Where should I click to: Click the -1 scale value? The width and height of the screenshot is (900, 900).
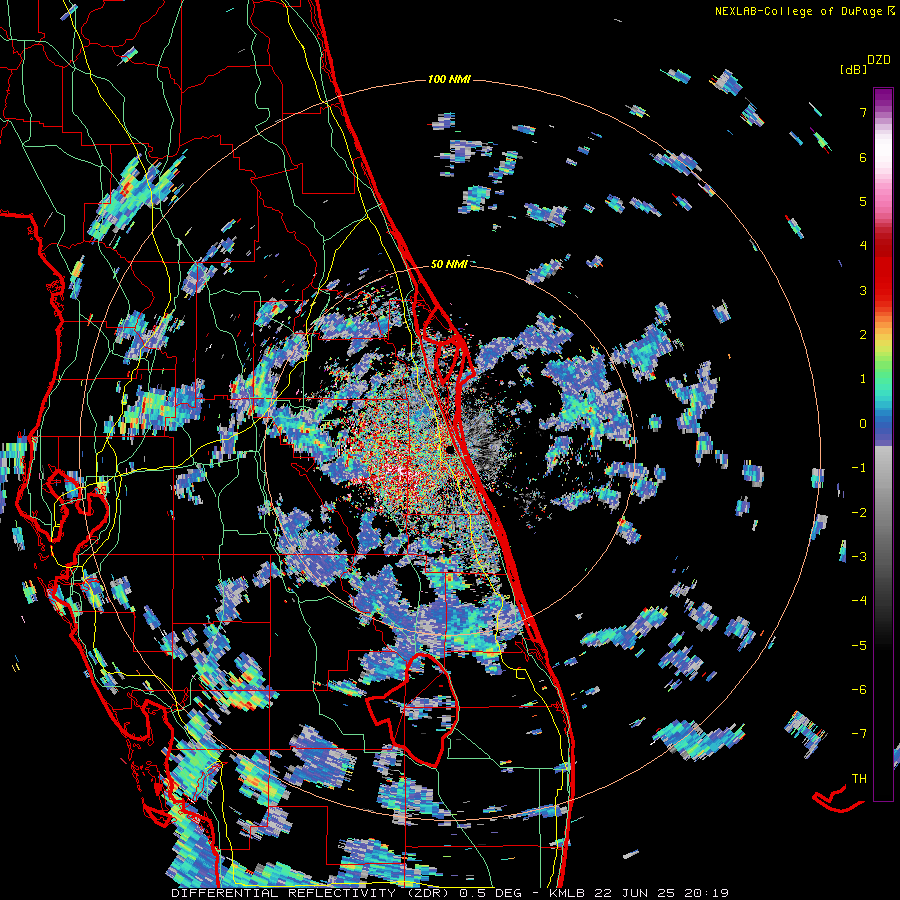(x=859, y=468)
